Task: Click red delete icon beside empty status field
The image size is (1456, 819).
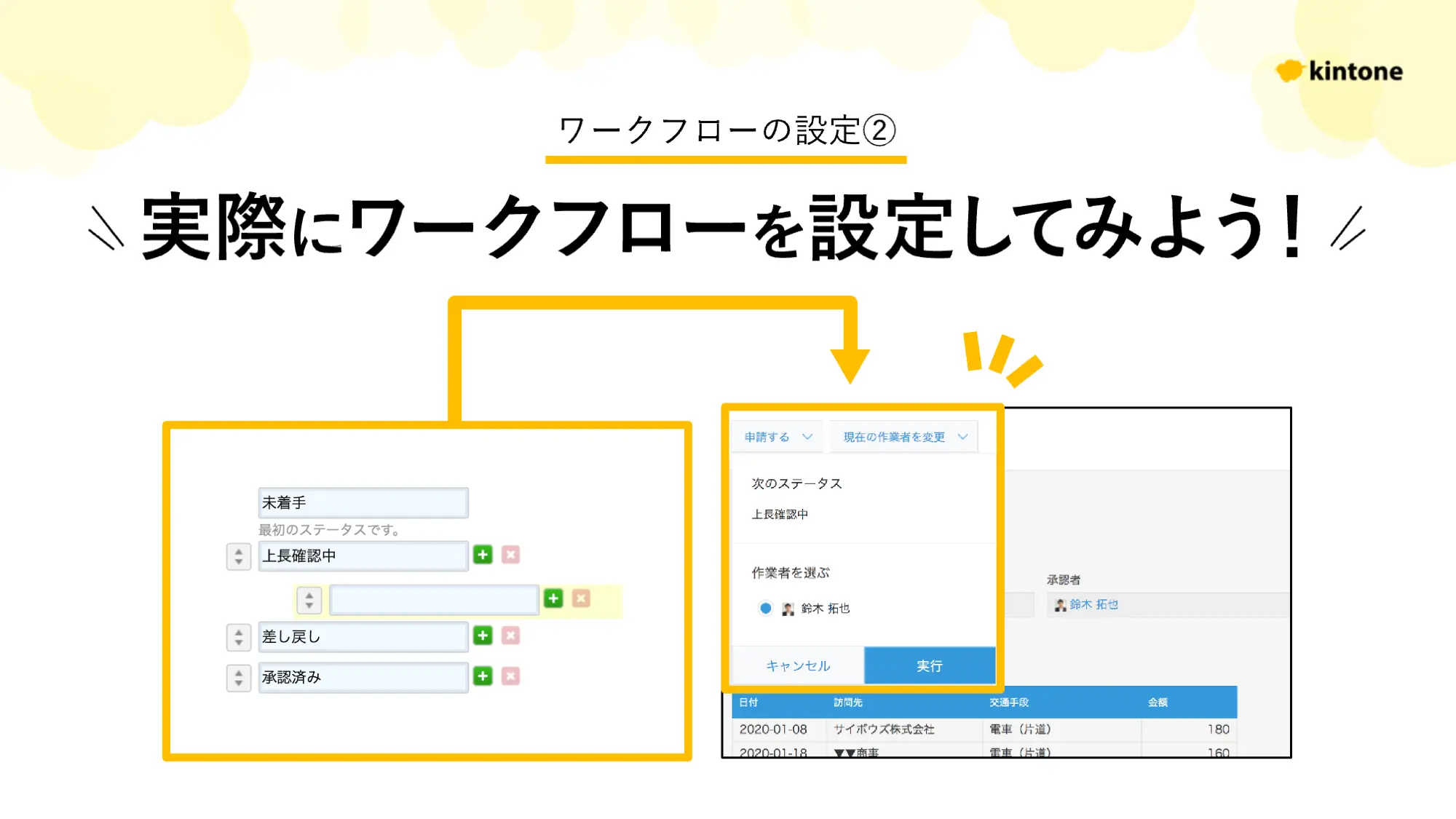Action: [581, 598]
